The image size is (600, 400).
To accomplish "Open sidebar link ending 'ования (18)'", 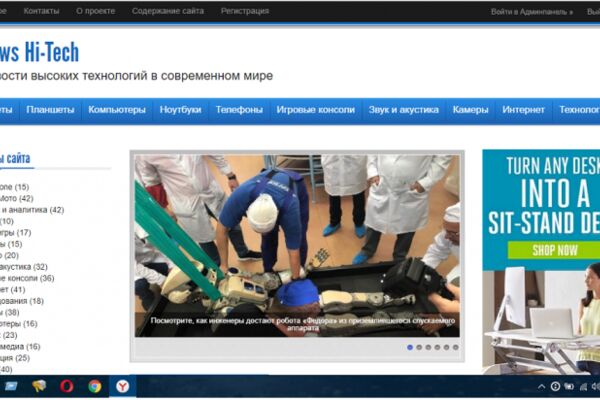I will [22, 301].
